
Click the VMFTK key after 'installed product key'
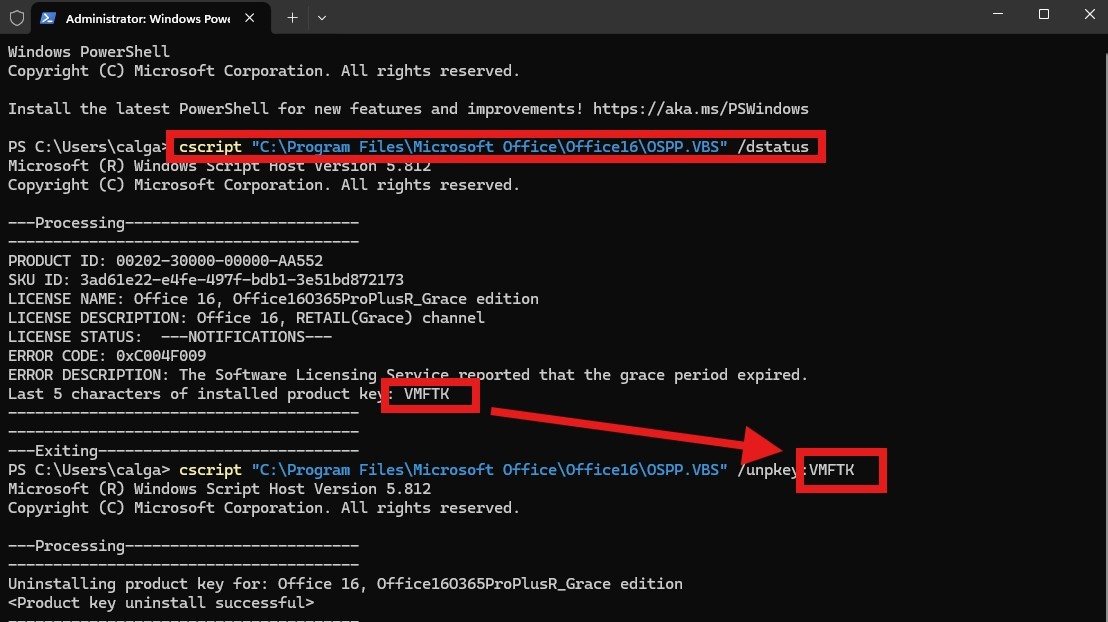coord(427,394)
